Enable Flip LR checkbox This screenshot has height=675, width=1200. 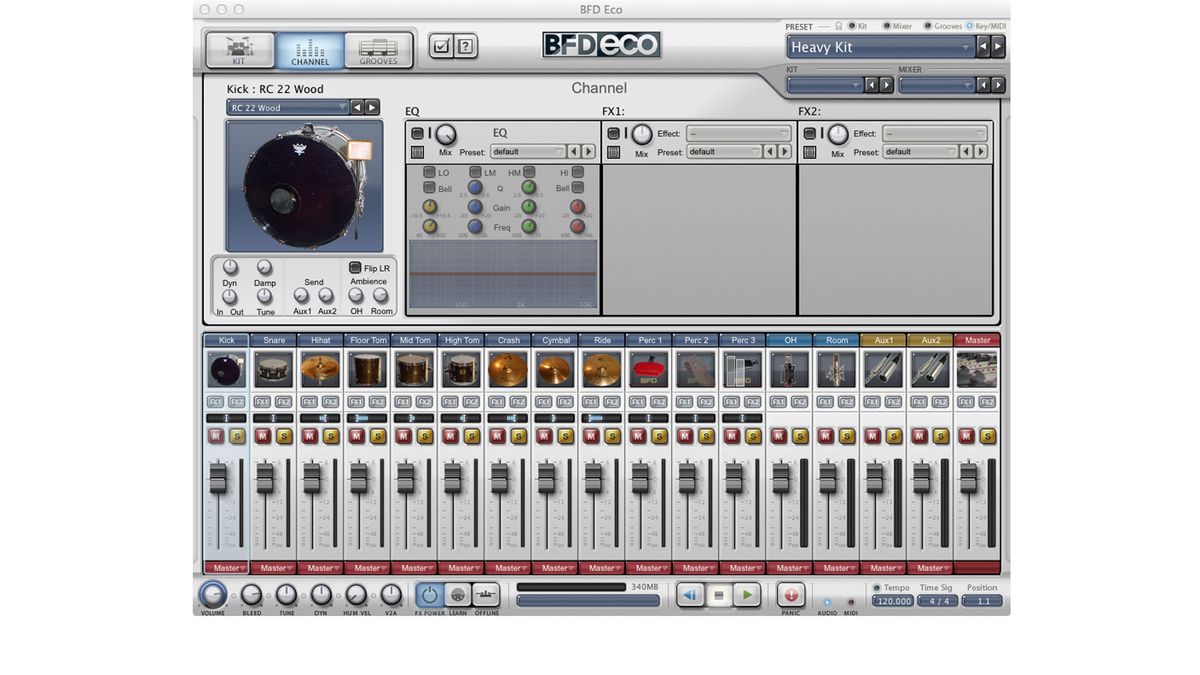[x=355, y=268]
